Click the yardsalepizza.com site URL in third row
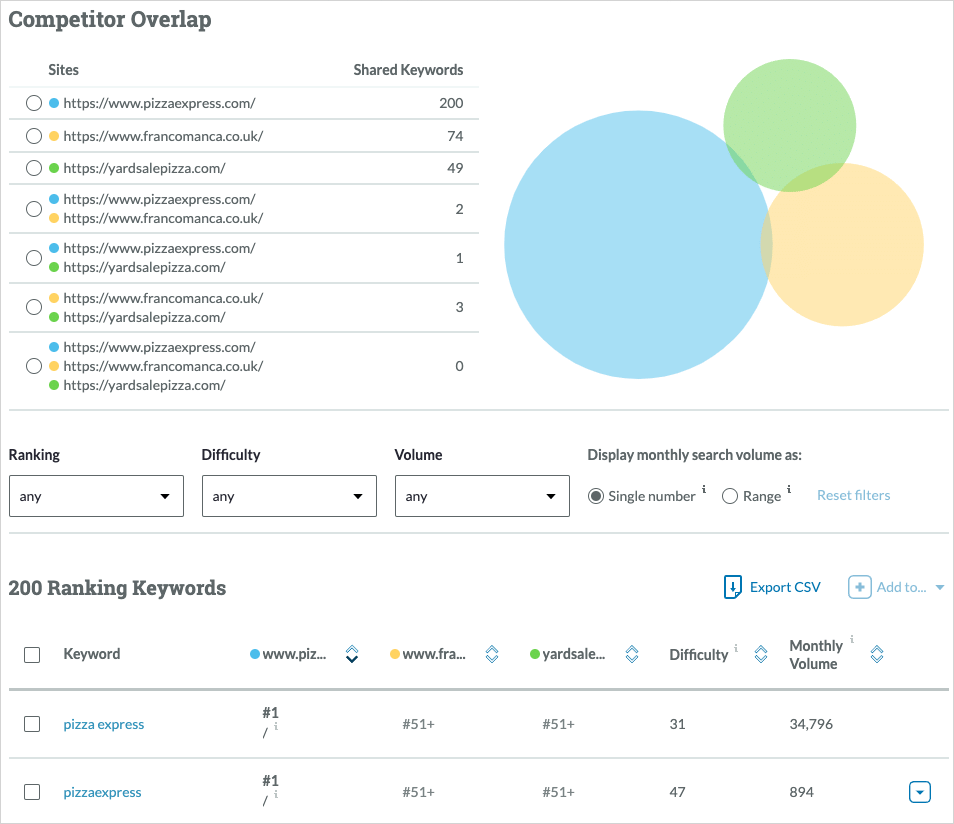The width and height of the screenshot is (954, 824). [144, 168]
